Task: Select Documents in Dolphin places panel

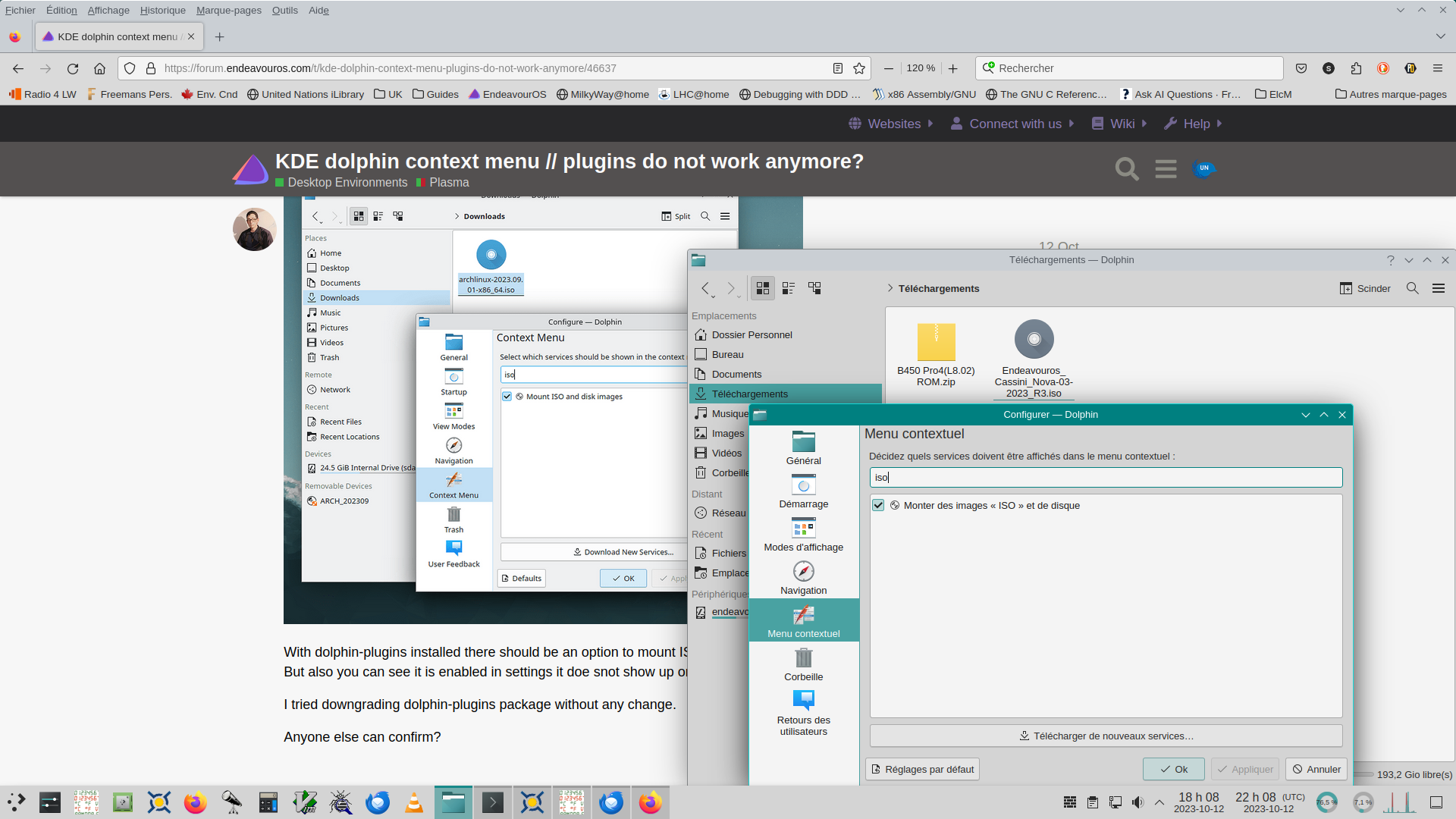Action: 786,374
